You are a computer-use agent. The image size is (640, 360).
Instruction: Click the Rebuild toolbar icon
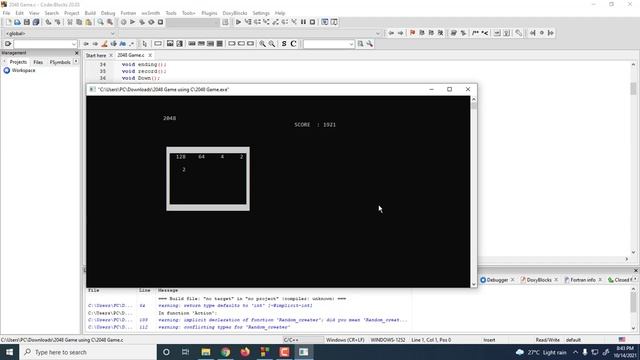click(x=151, y=22)
